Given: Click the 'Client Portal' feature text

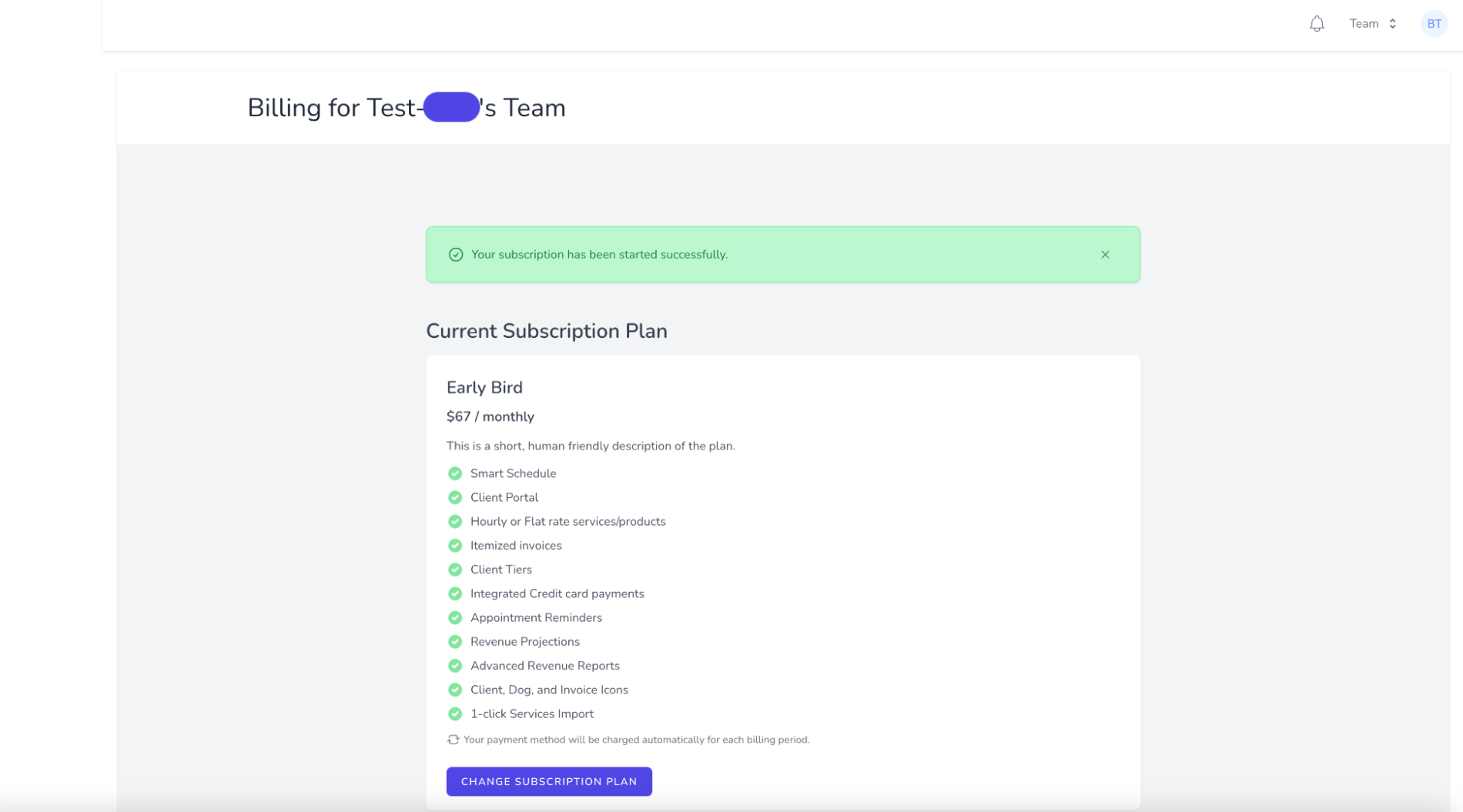Looking at the screenshot, I should click(x=504, y=497).
